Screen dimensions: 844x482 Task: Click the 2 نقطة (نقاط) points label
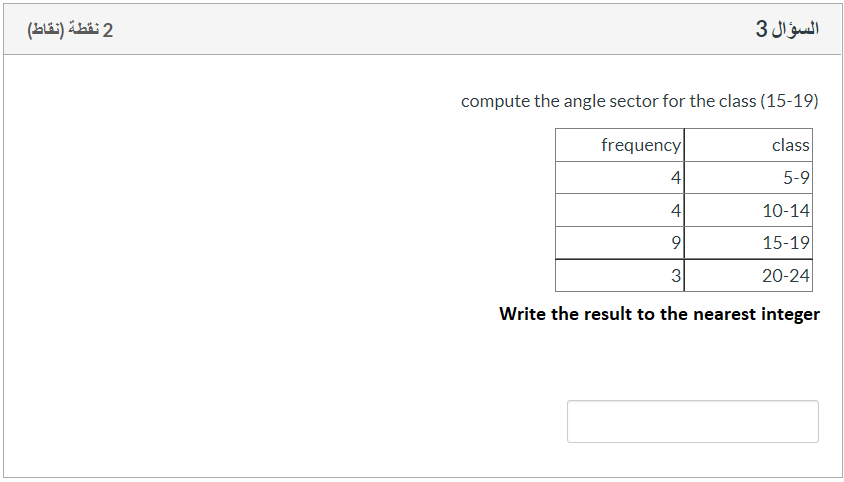(x=71, y=30)
